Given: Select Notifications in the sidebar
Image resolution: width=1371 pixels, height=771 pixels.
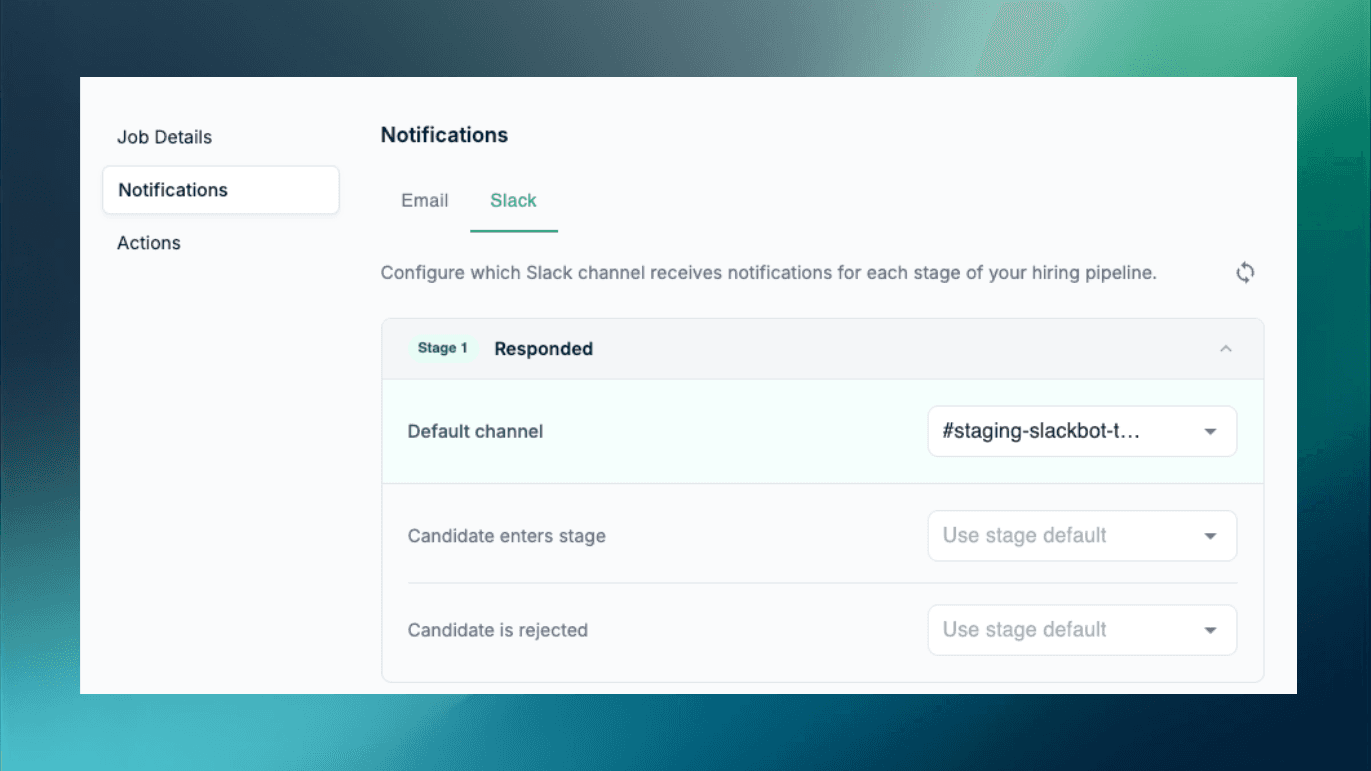Looking at the screenshot, I should click(221, 190).
